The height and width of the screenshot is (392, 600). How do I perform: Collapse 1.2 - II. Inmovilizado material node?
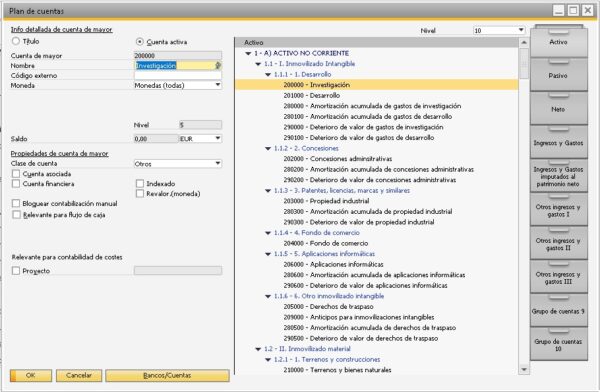click(258, 349)
